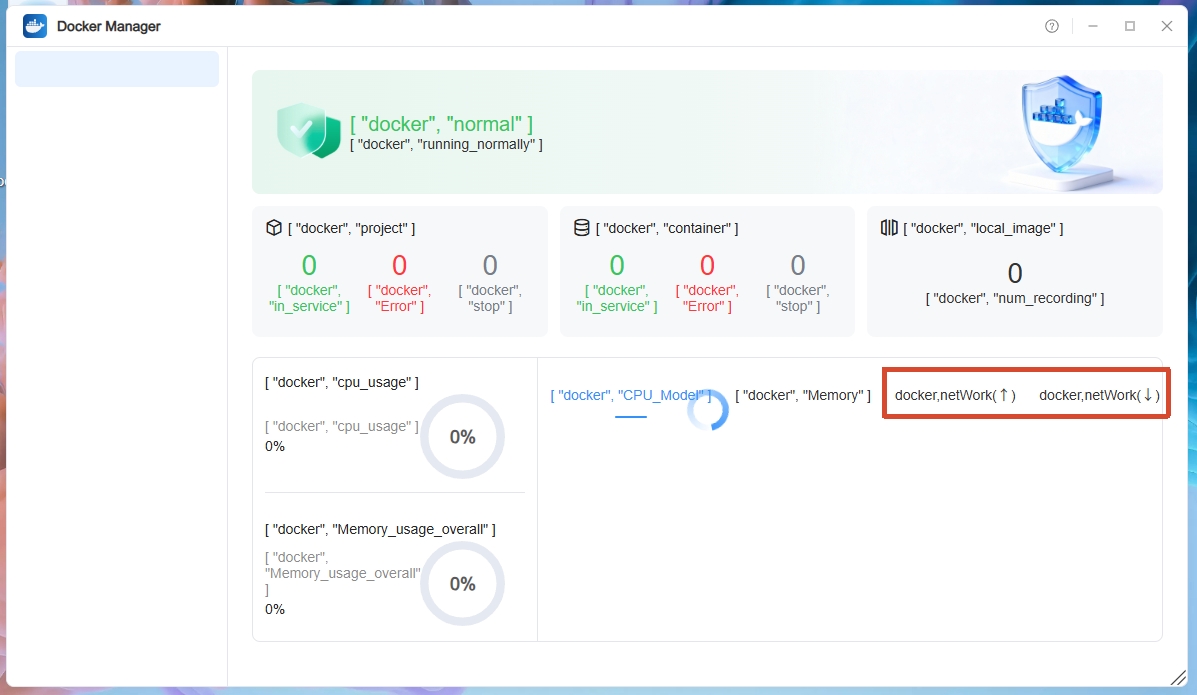Switch to the "CPU_Model" tab
This screenshot has height=695, width=1197.
coord(631,395)
